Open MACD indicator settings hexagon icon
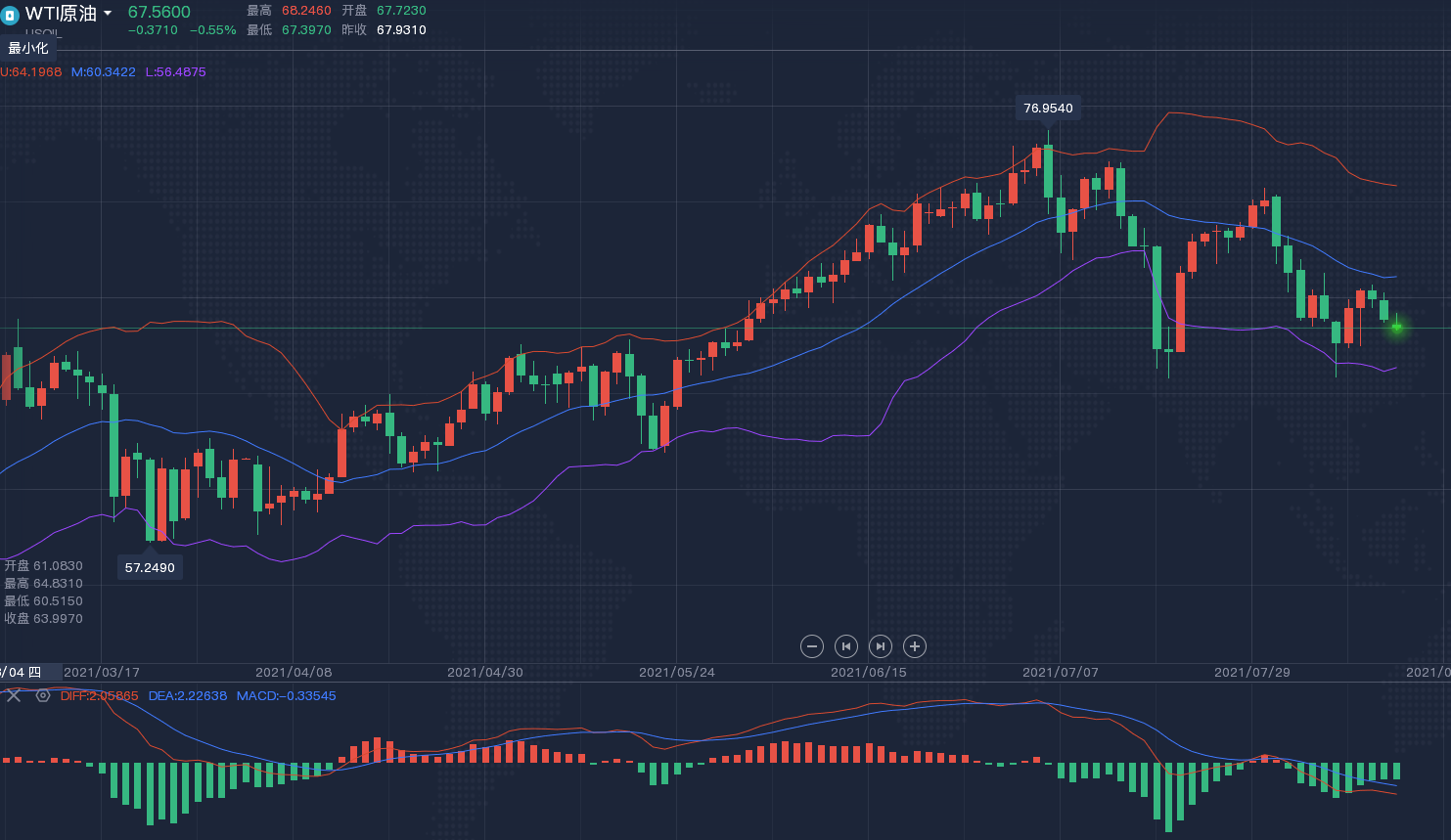 coord(43,695)
